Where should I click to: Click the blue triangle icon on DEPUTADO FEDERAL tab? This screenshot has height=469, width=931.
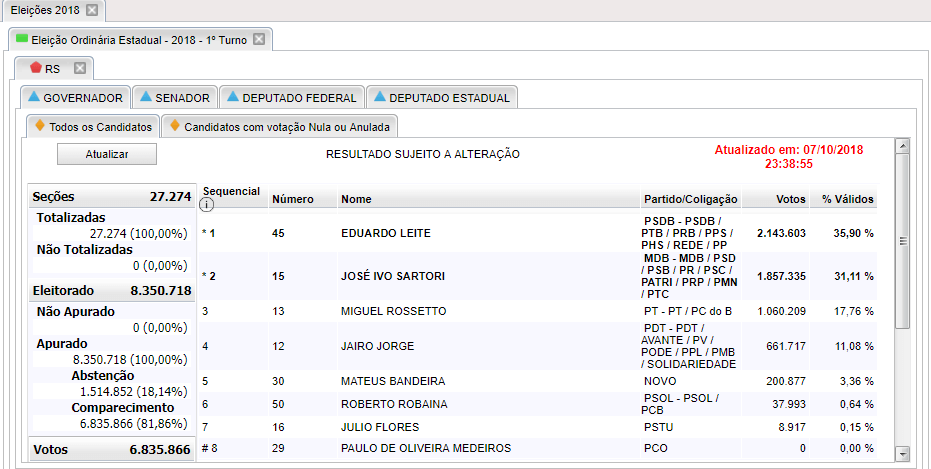(233, 96)
